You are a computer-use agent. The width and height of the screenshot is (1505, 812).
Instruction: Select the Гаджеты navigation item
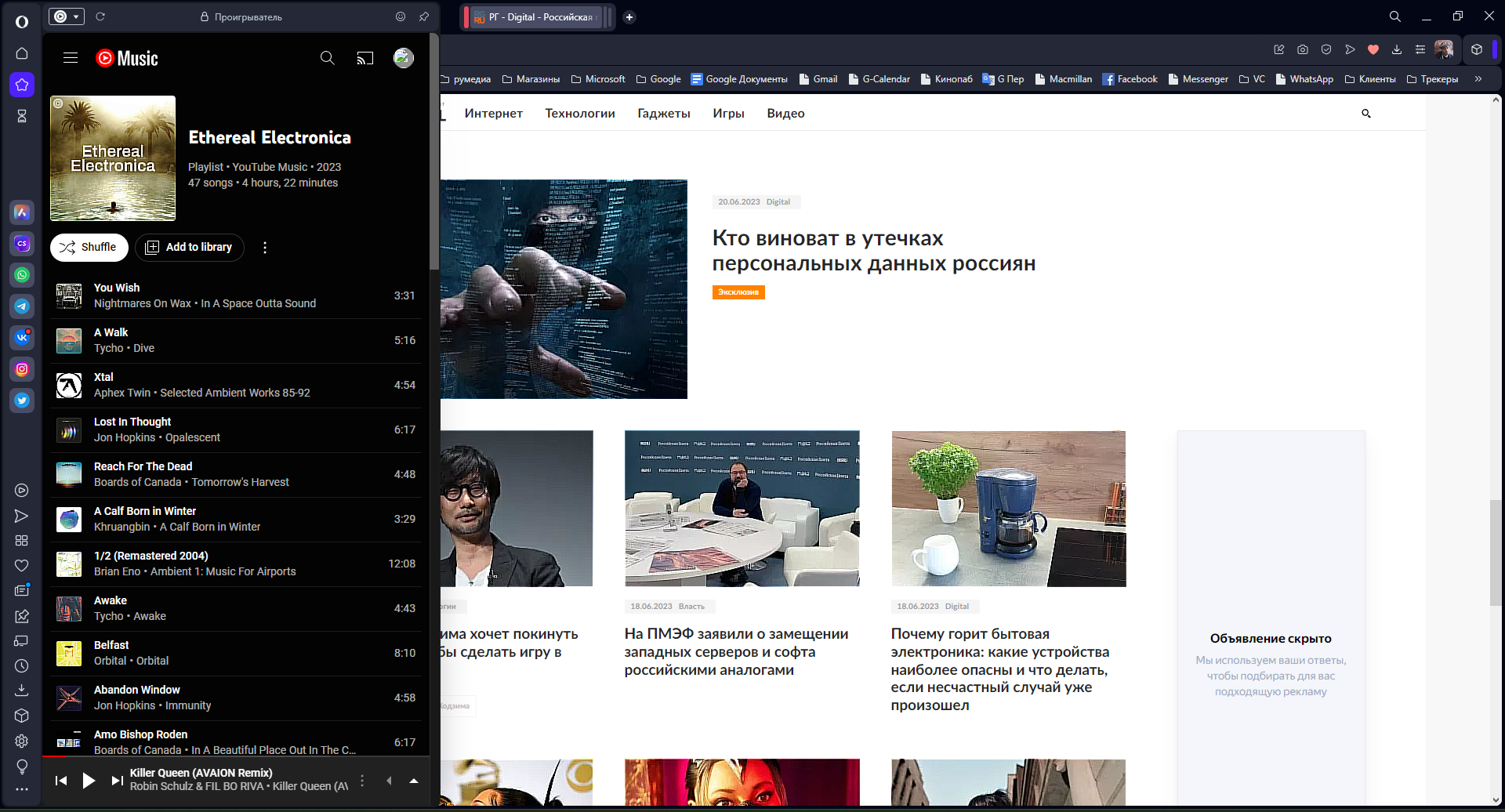[664, 114]
